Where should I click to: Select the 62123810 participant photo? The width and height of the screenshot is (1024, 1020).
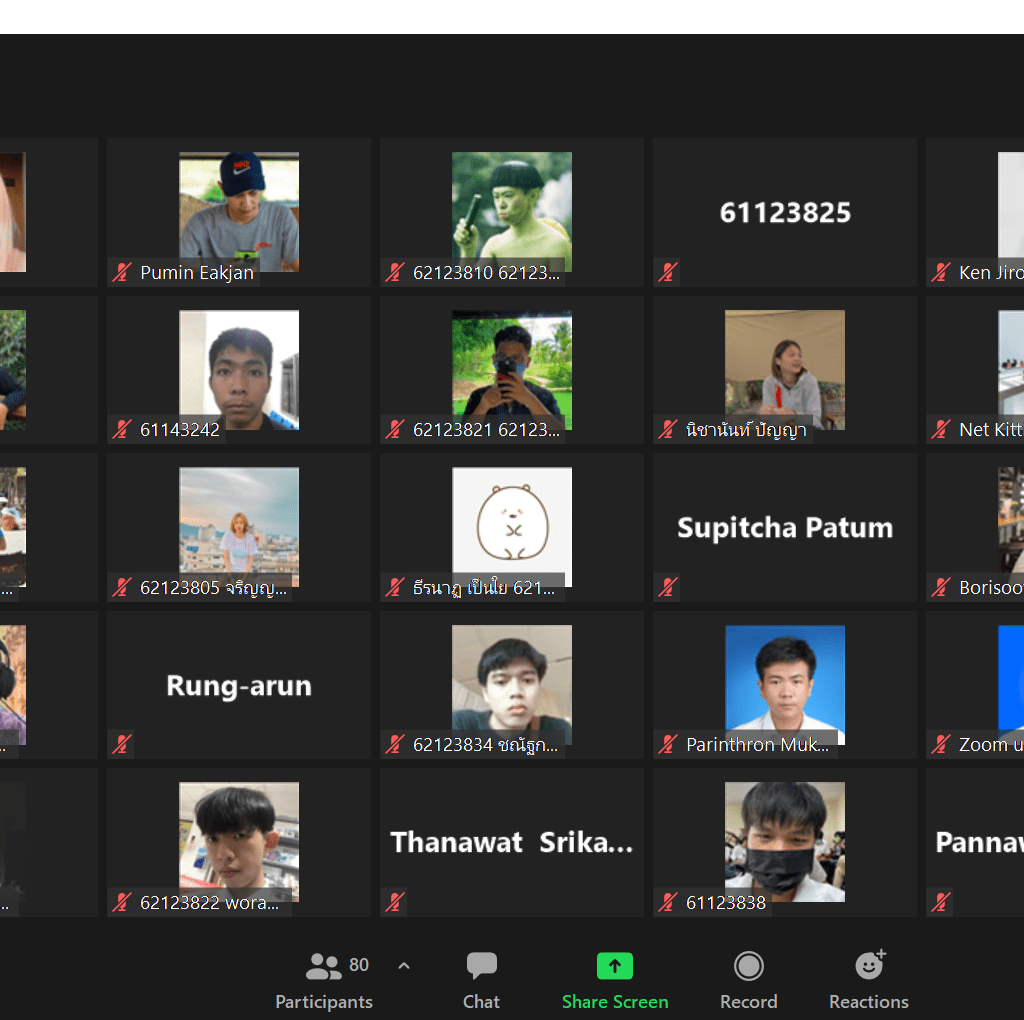[512, 212]
